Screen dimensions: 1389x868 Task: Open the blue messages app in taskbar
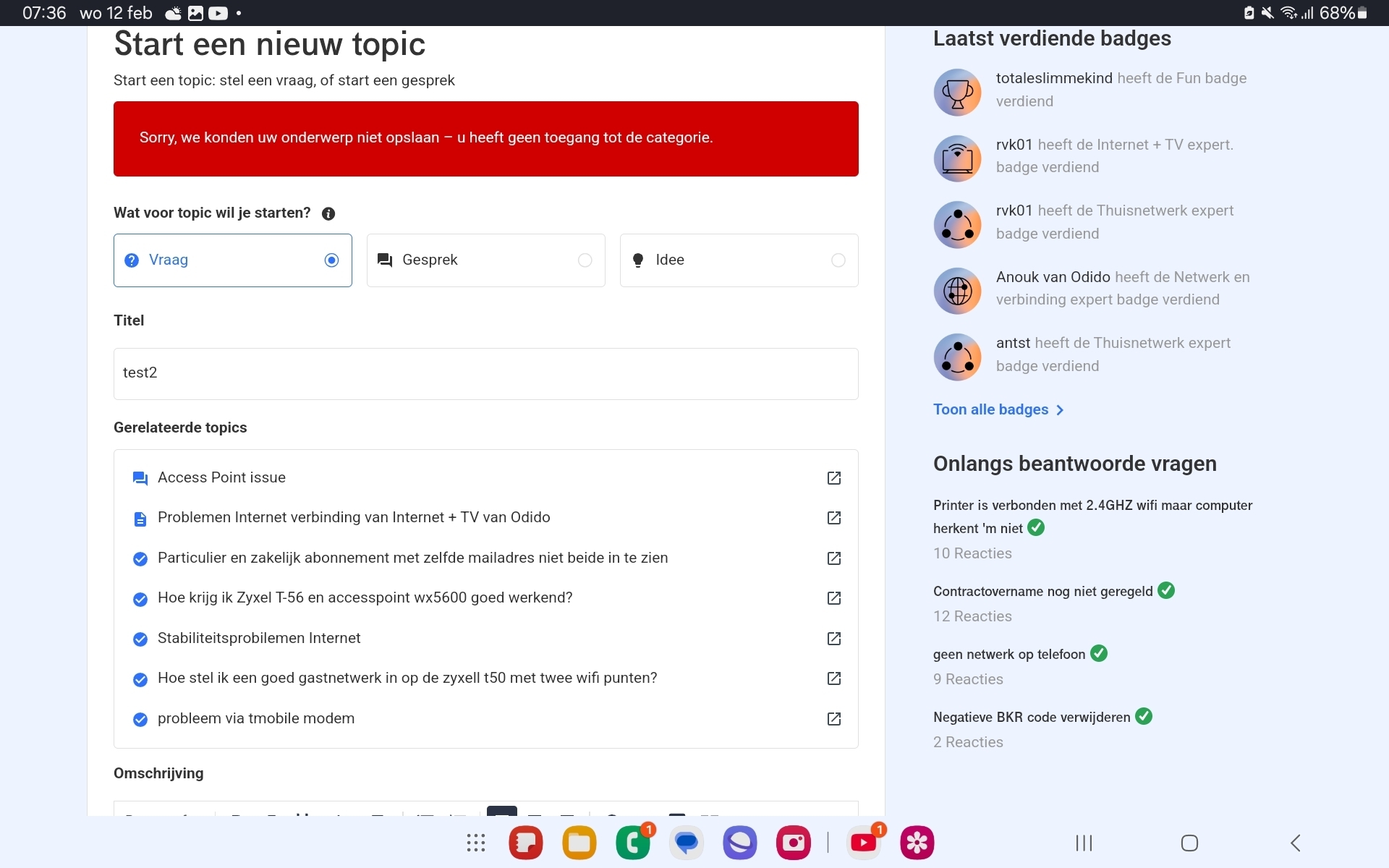687,843
